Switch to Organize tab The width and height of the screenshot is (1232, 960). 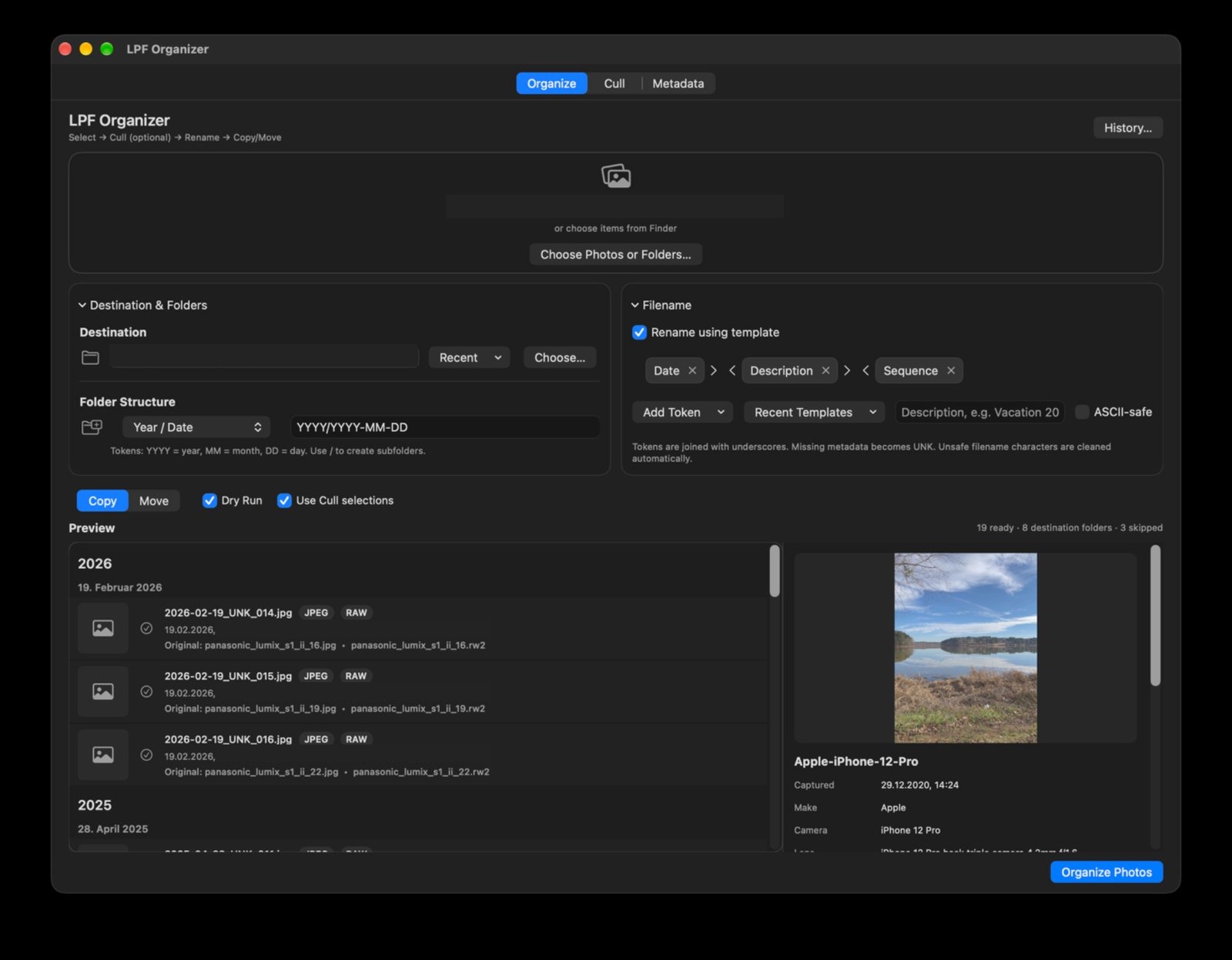(x=551, y=83)
